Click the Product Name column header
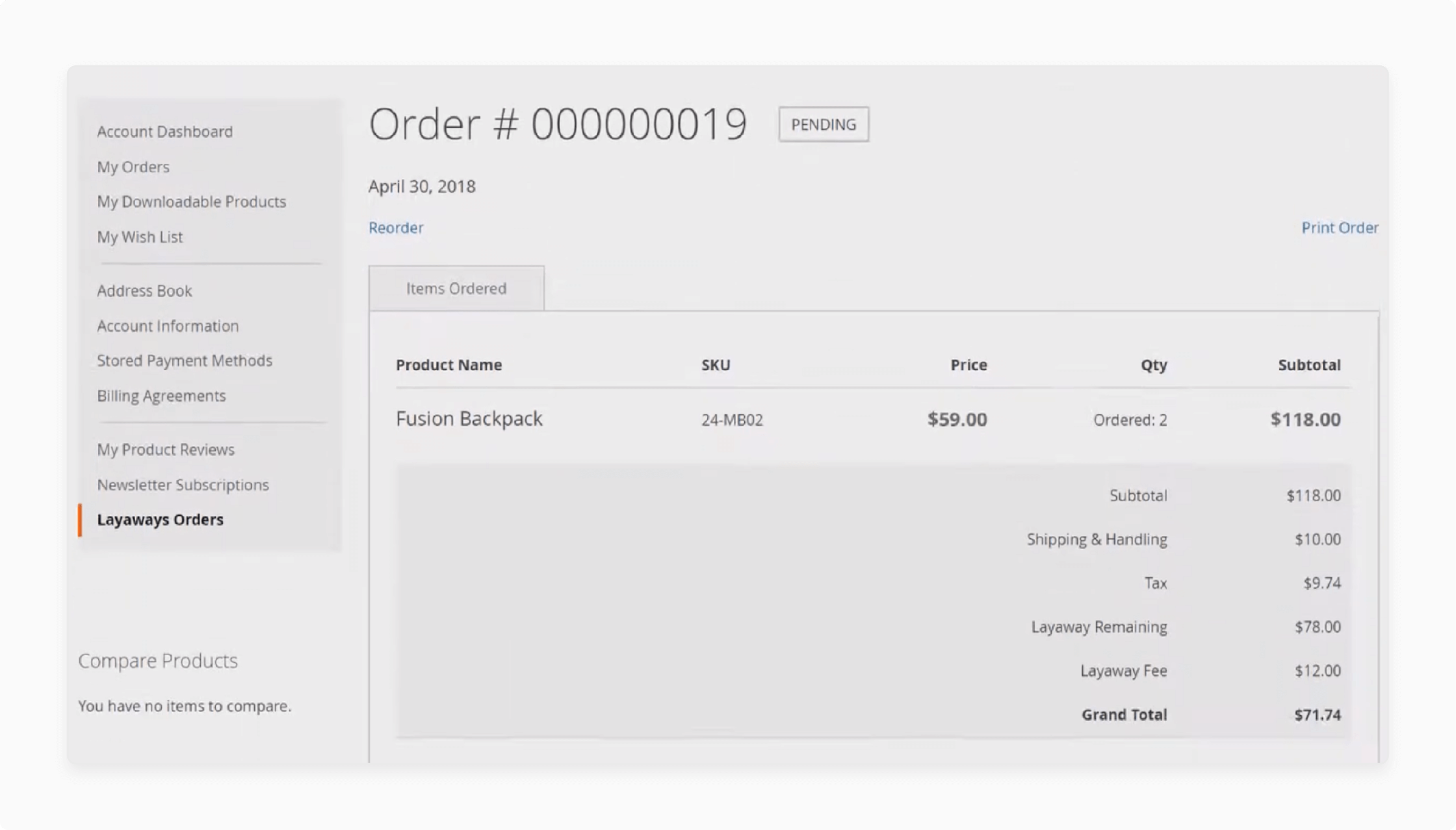1456x830 pixels. [449, 365]
